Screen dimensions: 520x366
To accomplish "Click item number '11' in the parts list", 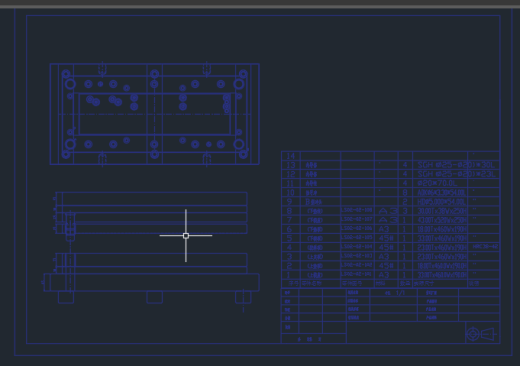I will tap(291, 183).
